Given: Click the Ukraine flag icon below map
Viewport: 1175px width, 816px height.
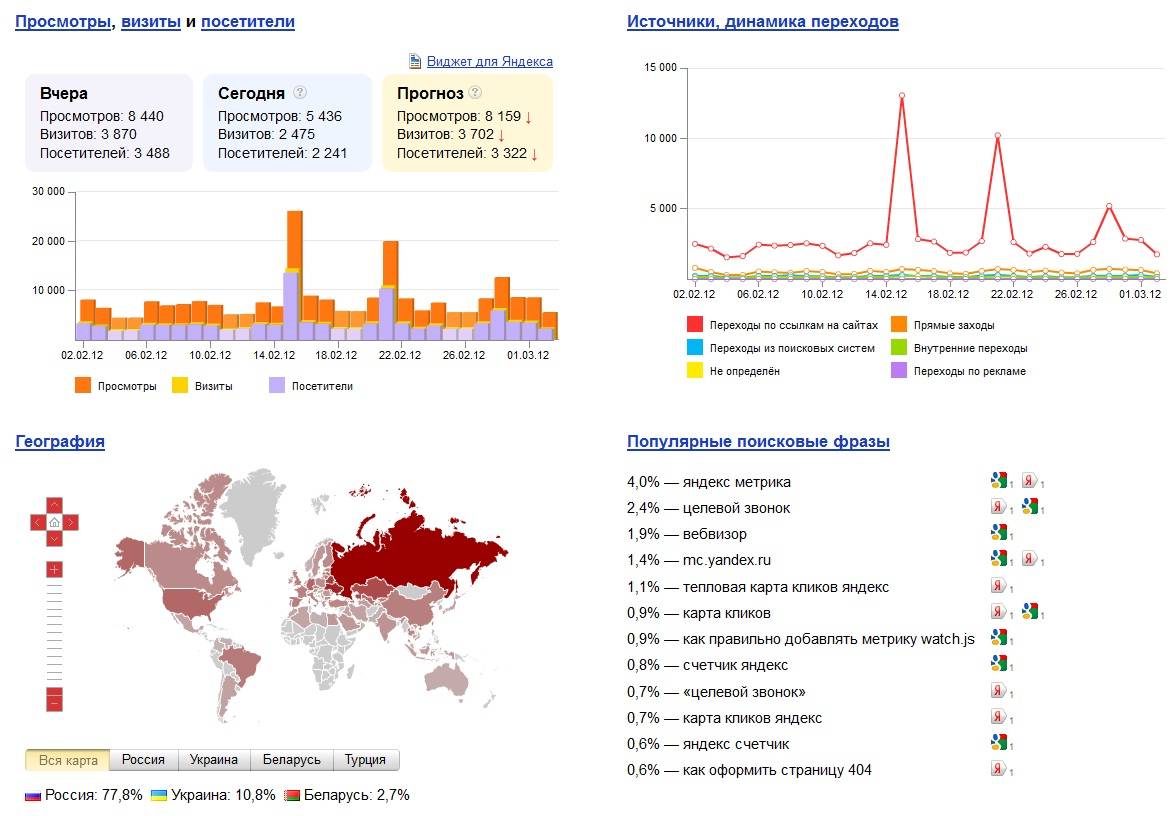Looking at the screenshot, I should point(159,796).
